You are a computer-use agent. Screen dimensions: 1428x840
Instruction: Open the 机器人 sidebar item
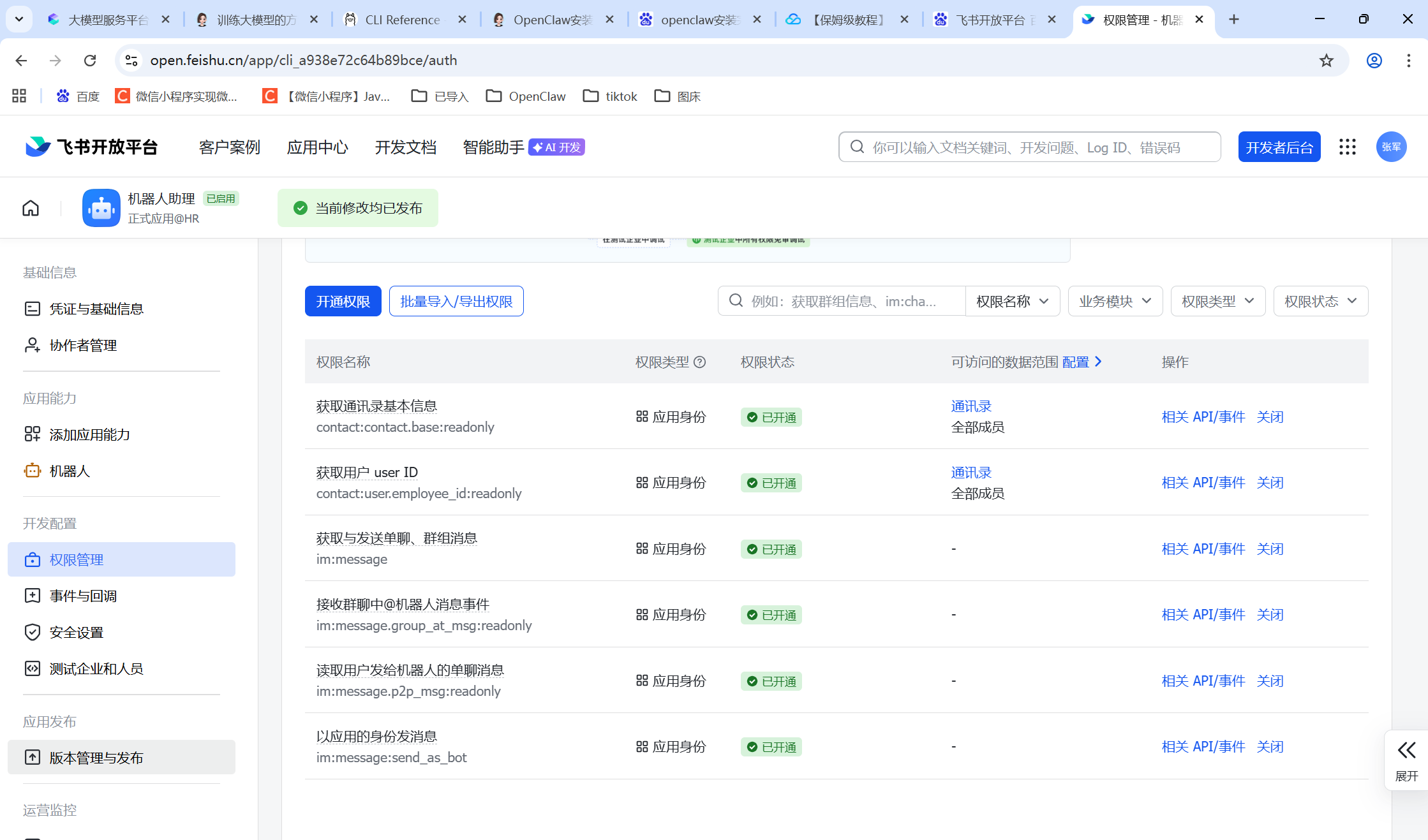coord(70,471)
